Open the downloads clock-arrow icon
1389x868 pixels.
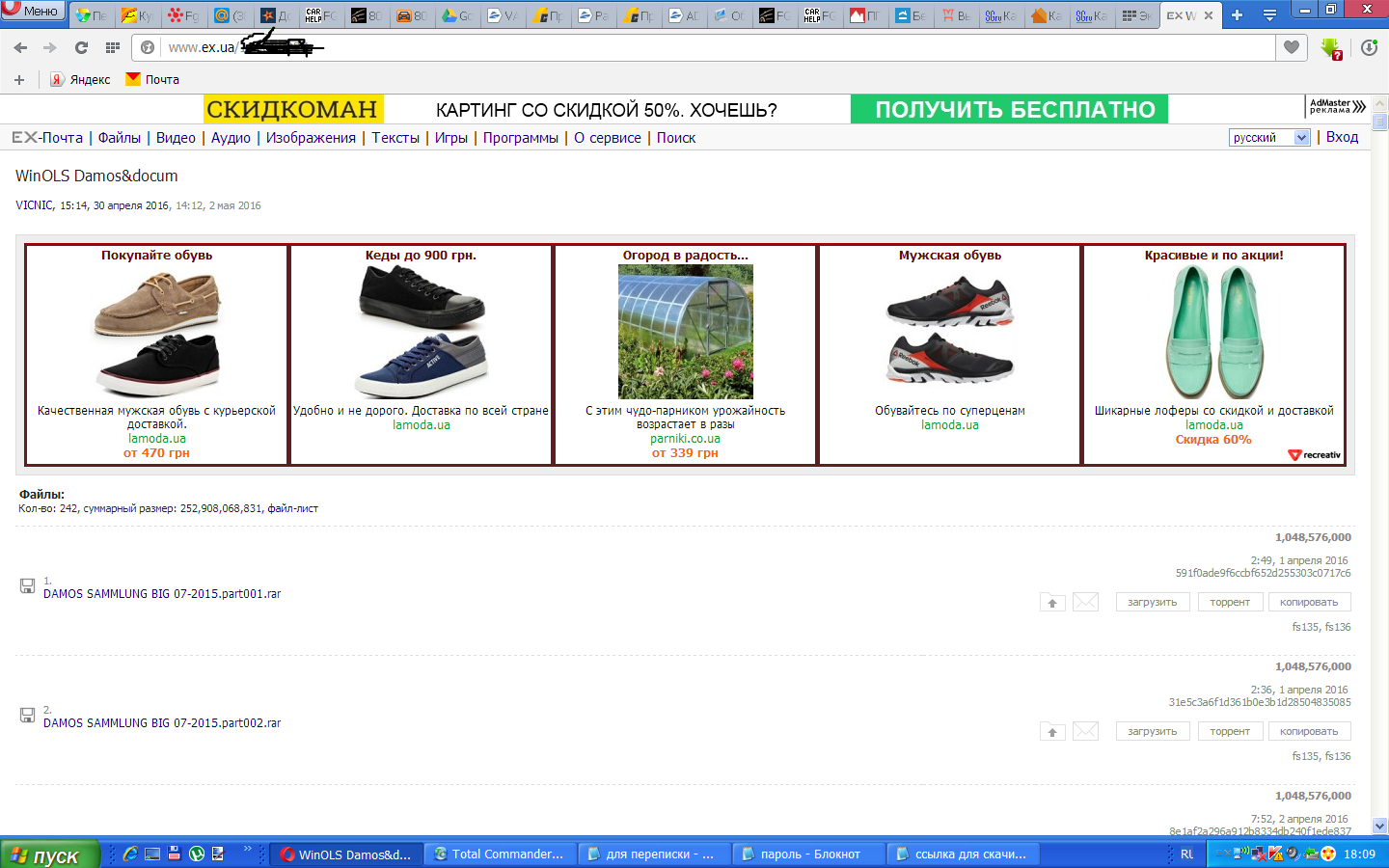click(1369, 47)
